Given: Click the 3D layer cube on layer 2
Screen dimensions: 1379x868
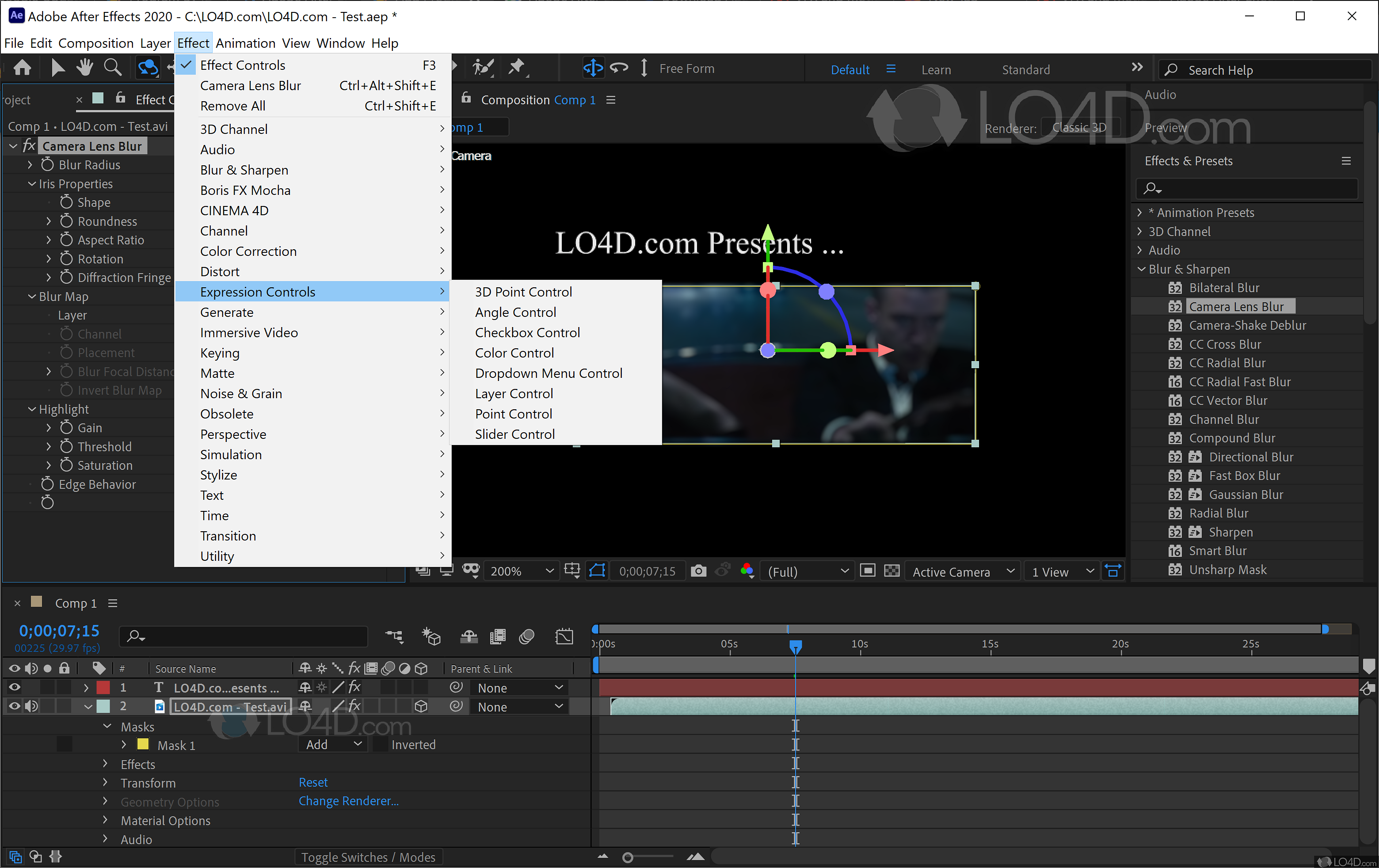Looking at the screenshot, I should [421, 707].
